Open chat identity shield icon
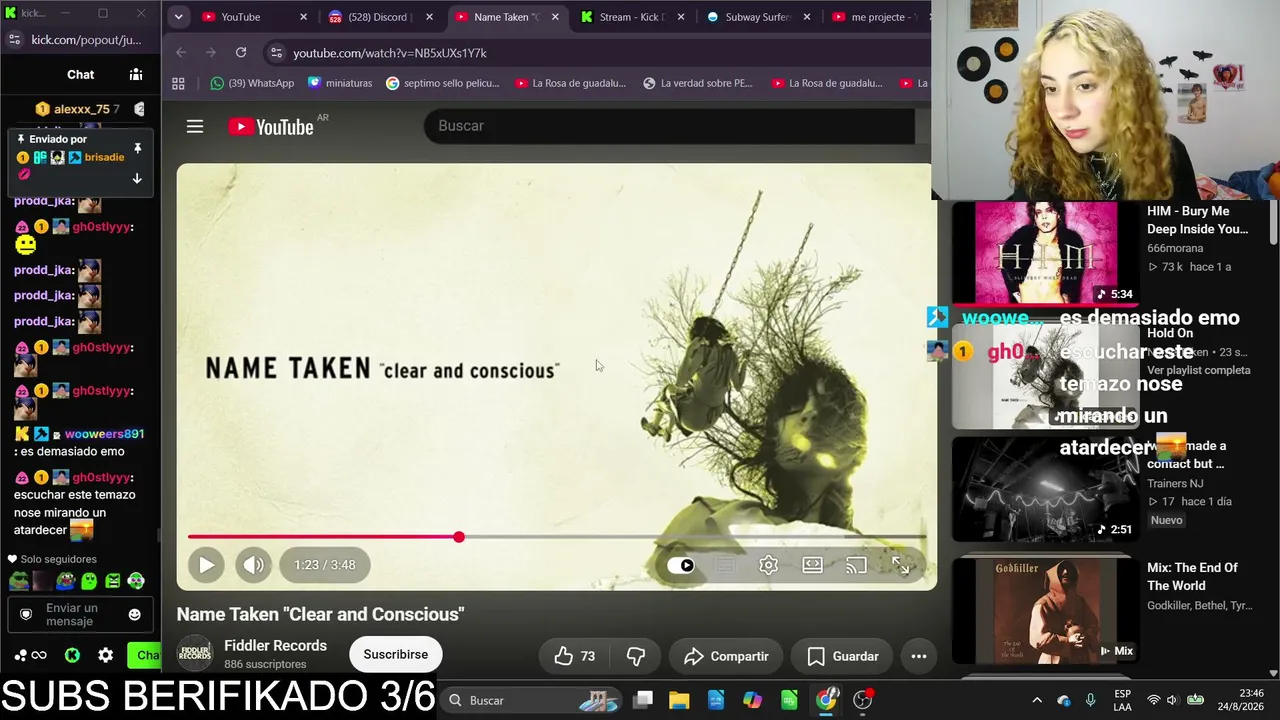The height and width of the screenshot is (720, 1280). pyautogui.click(x=26, y=614)
